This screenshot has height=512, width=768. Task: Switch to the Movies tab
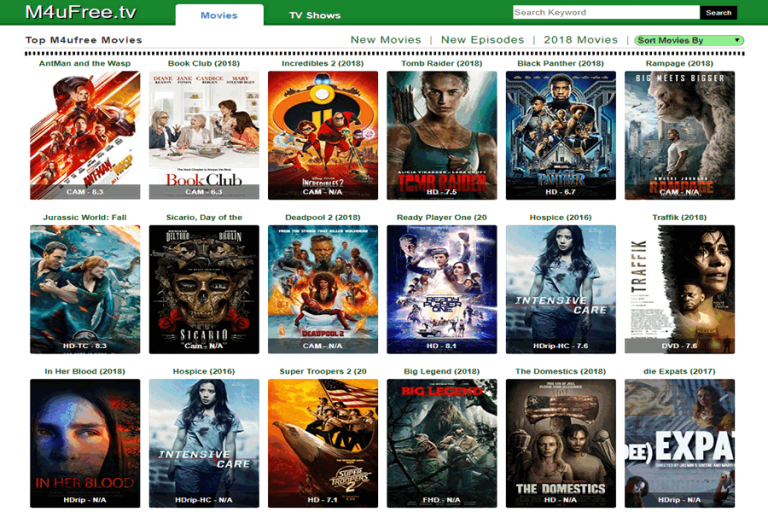point(219,15)
